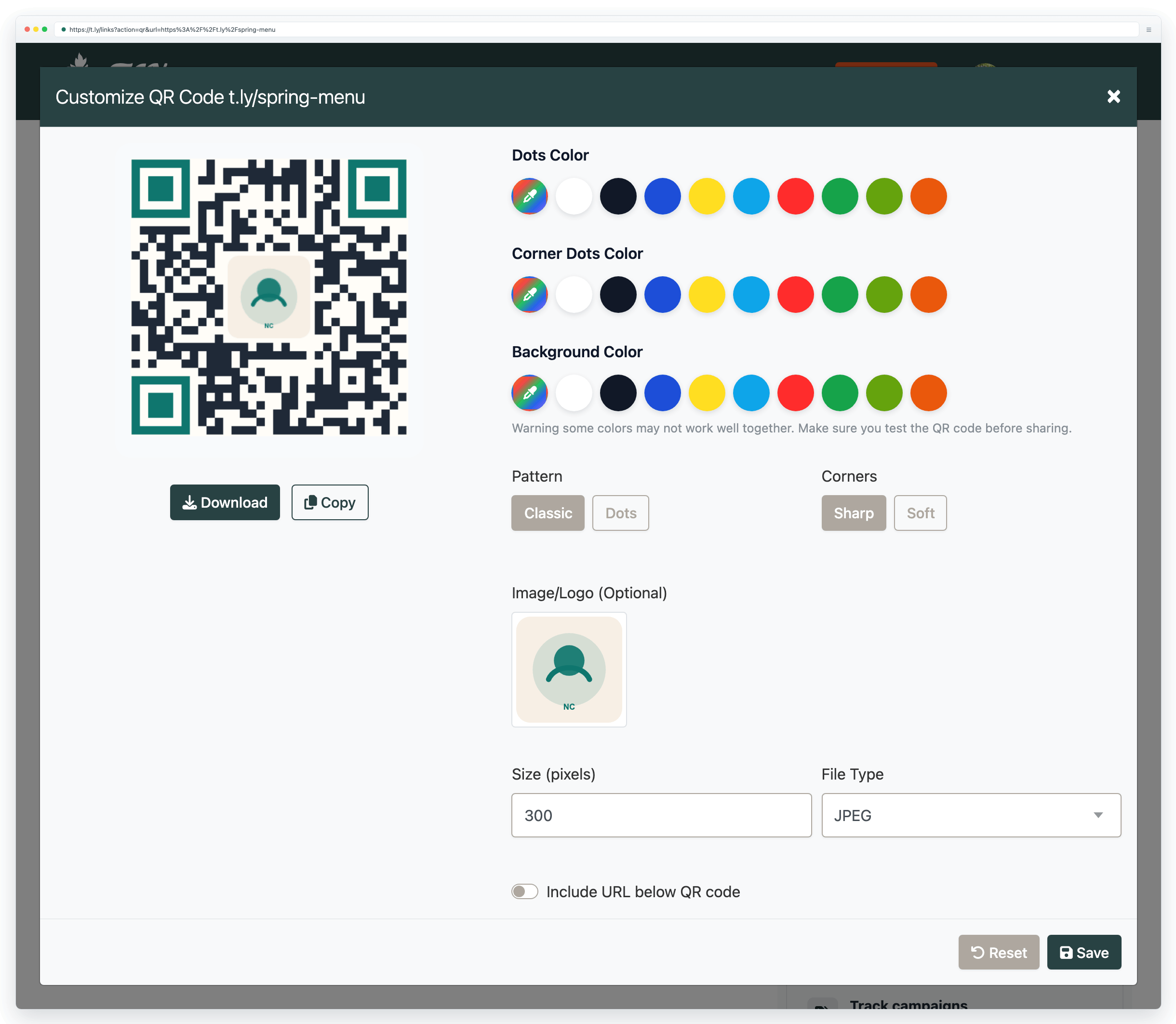Click the Image/Logo upload thumbnail
This screenshot has height=1024, width=1176.
[569, 669]
